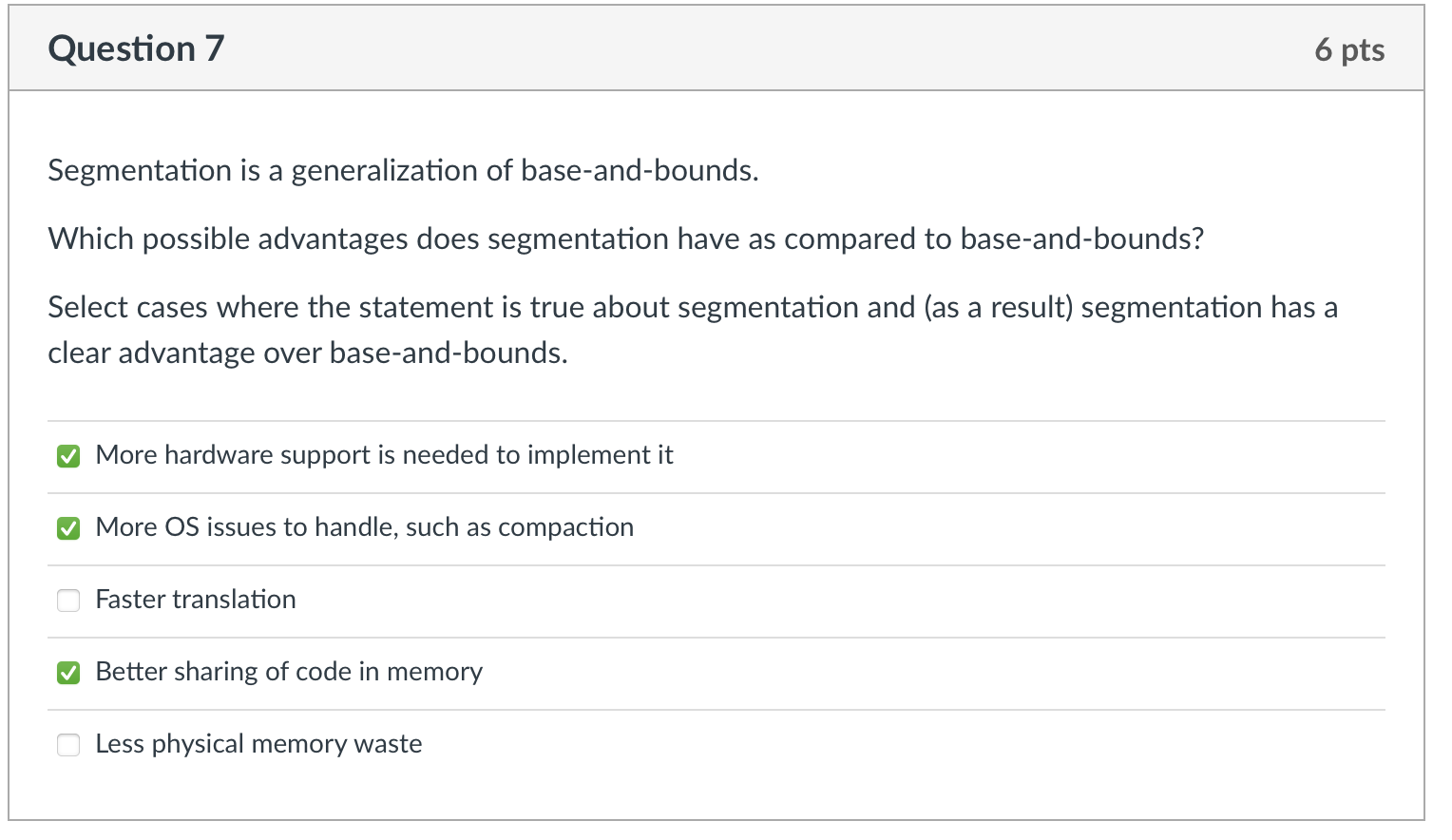Screen dimensions: 1452x840
Task: Uncheck the 'More hardware support' checkbox
Action: click(68, 456)
